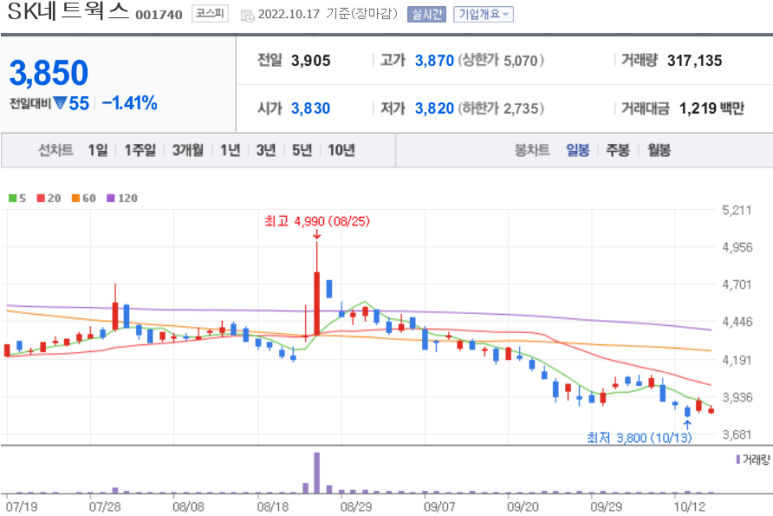Select the 일봉 candlestick tab
The width and height of the screenshot is (773, 516).
pyautogui.click(x=578, y=150)
